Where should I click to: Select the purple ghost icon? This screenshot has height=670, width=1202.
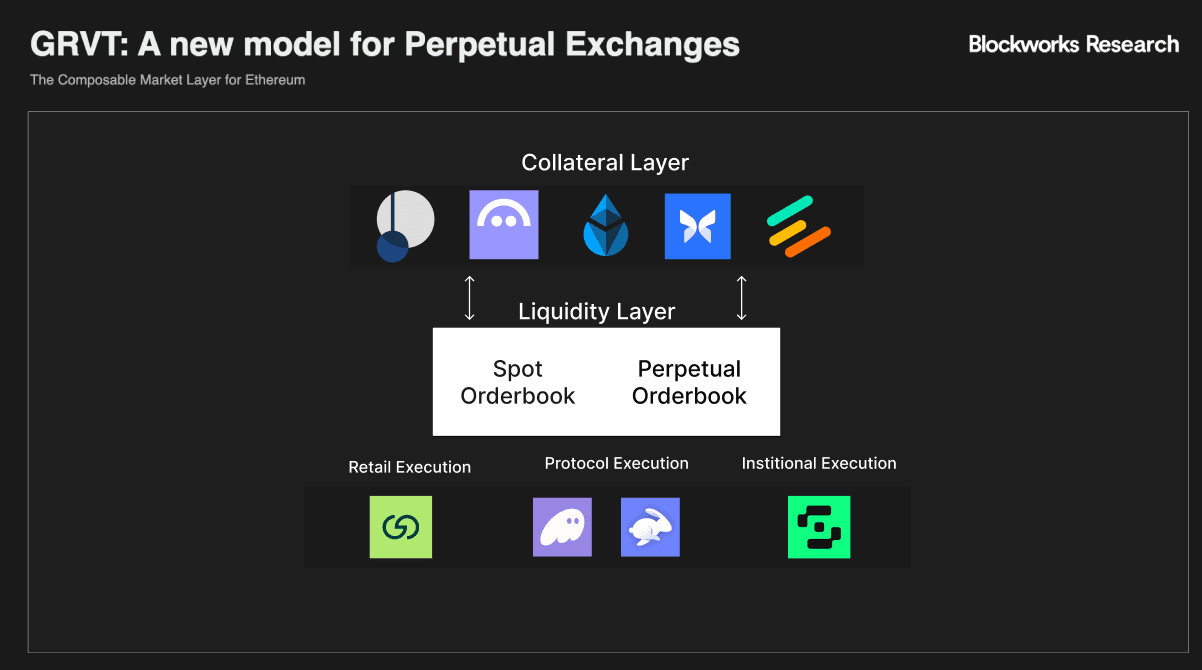[x=562, y=527]
